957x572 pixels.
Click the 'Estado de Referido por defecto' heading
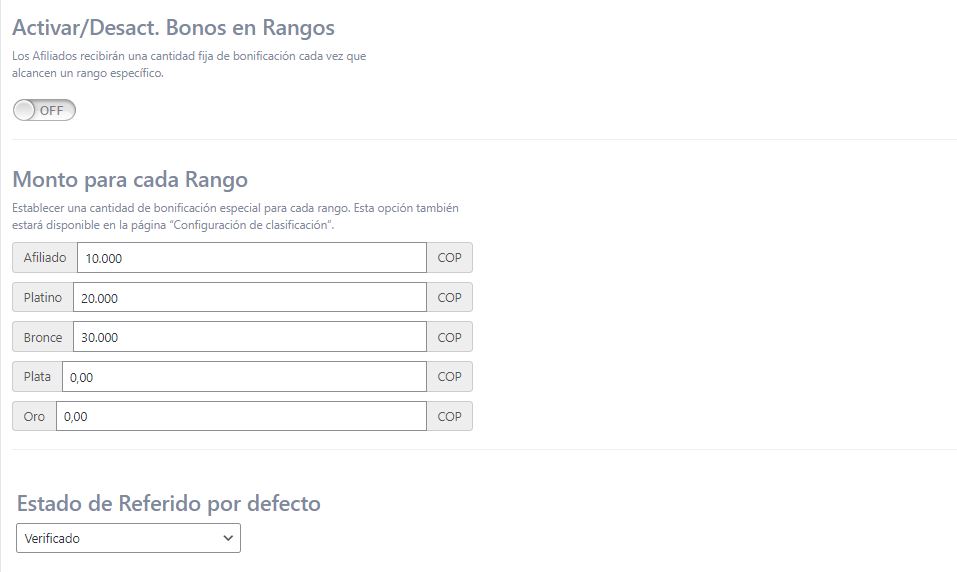pos(169,503)
